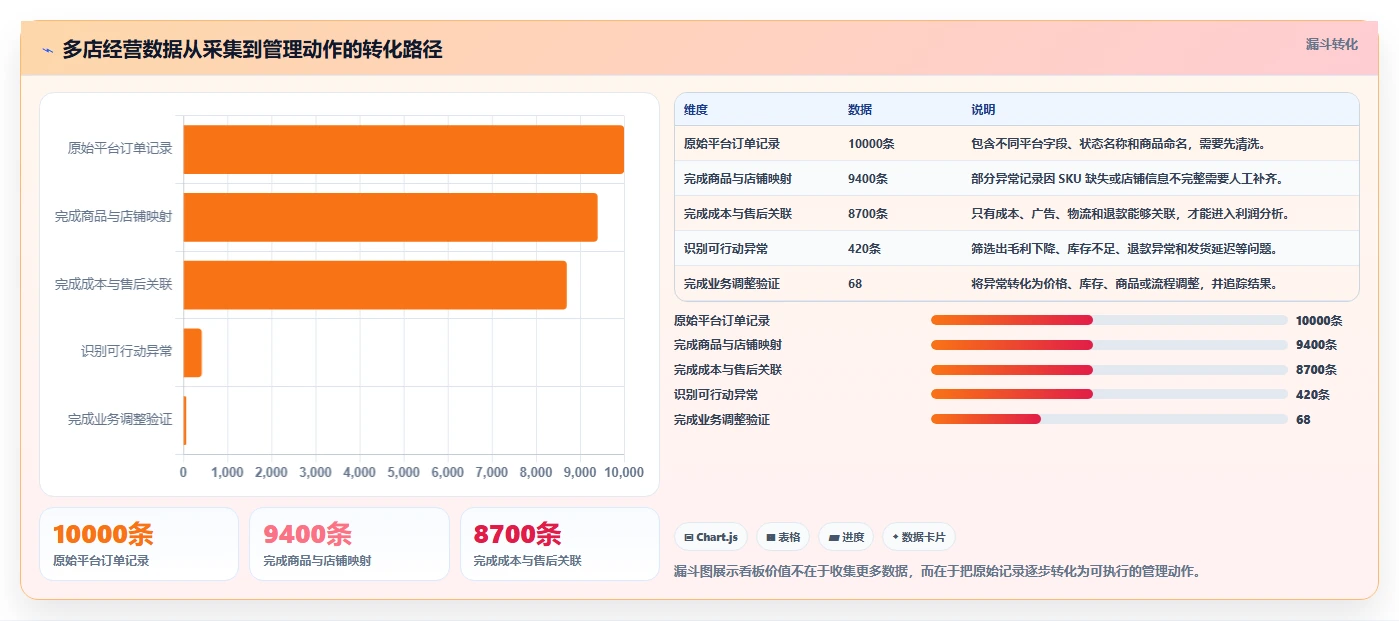Click the 进度 tag chip
Viewport: 1399px width, 621px height.
point(846,537)
